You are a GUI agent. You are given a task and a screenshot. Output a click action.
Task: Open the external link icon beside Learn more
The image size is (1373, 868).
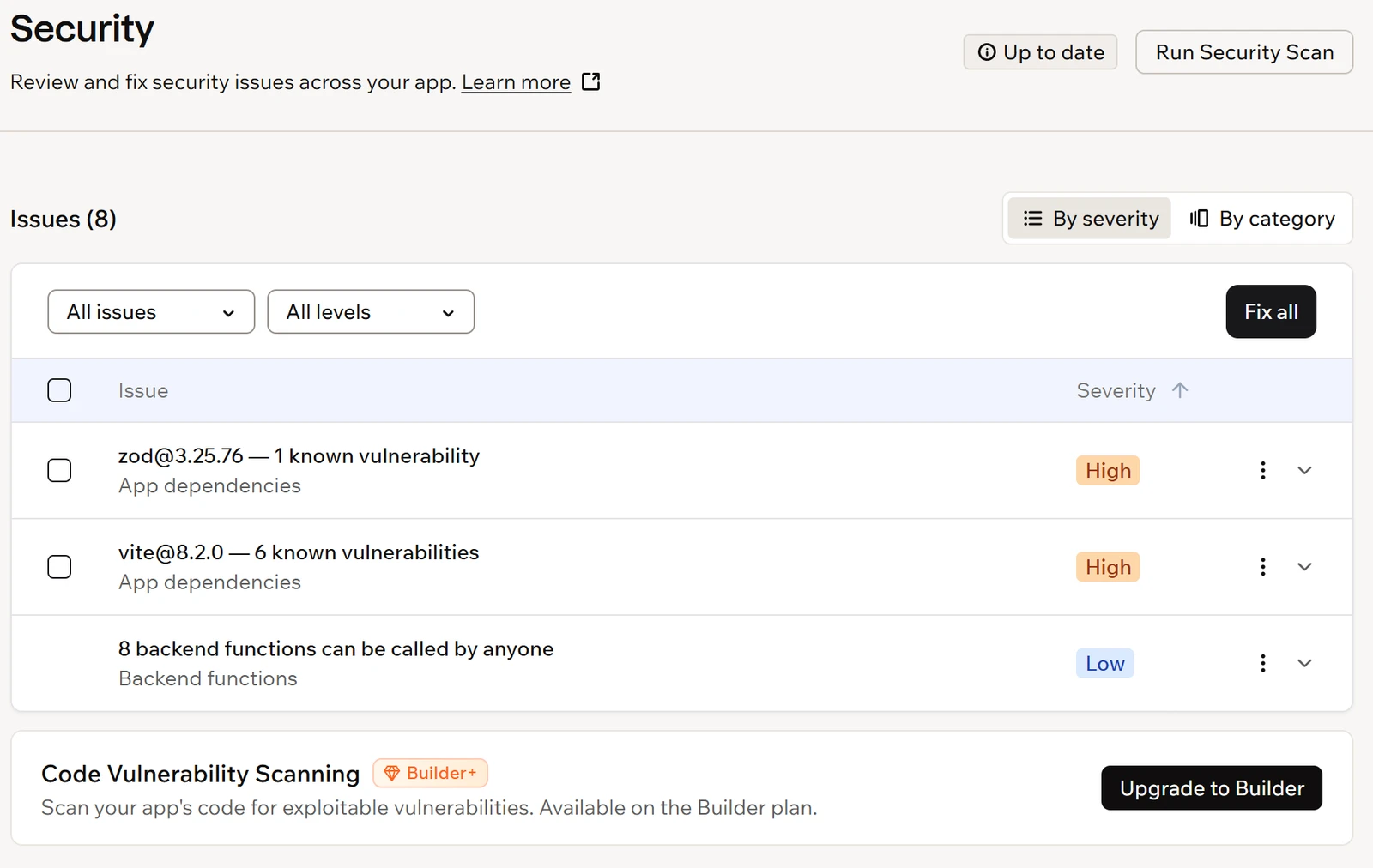point(590,81)
